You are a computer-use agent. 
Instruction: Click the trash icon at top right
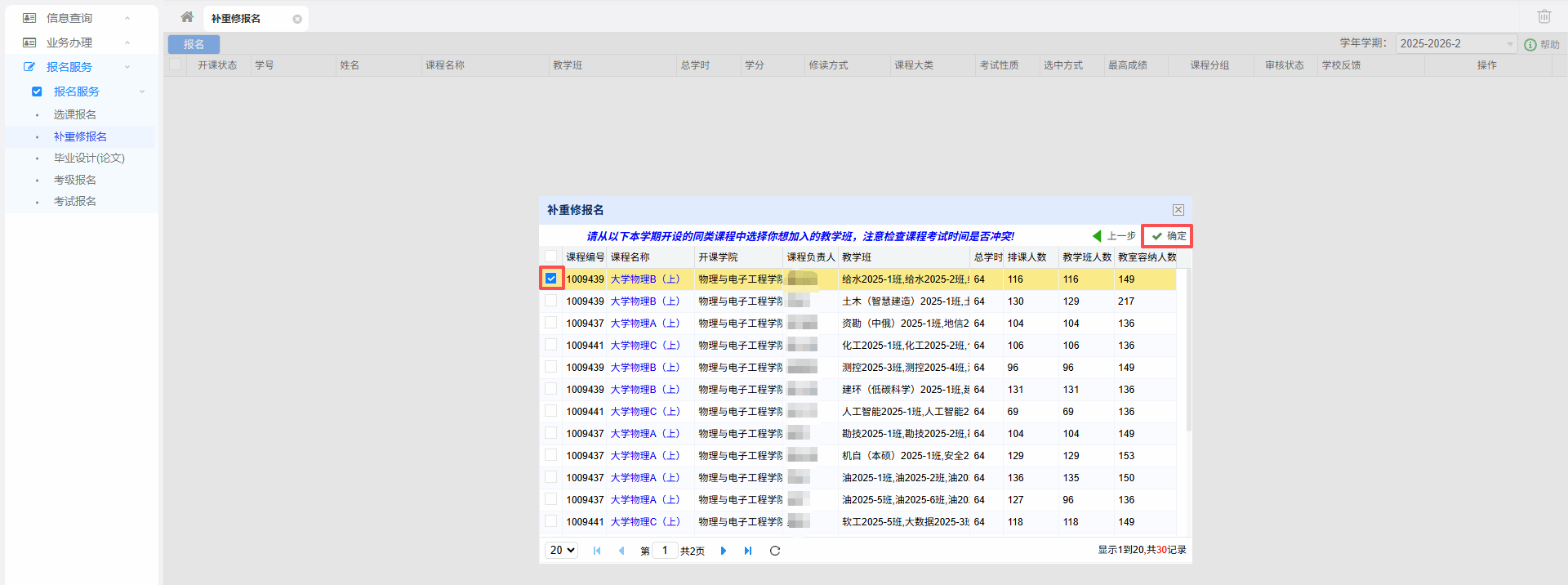[1543, 16]
